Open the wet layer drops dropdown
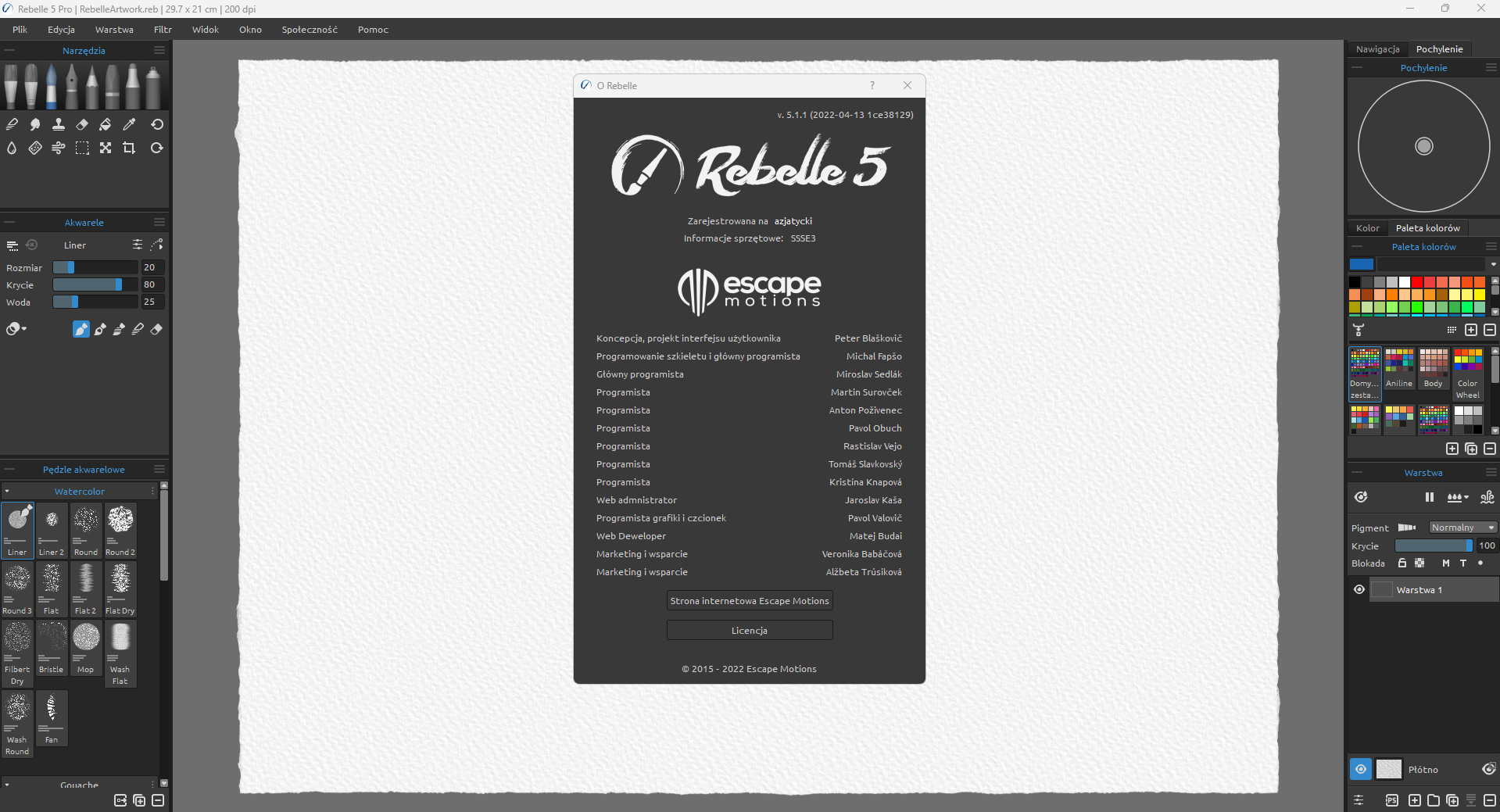 1458,497
